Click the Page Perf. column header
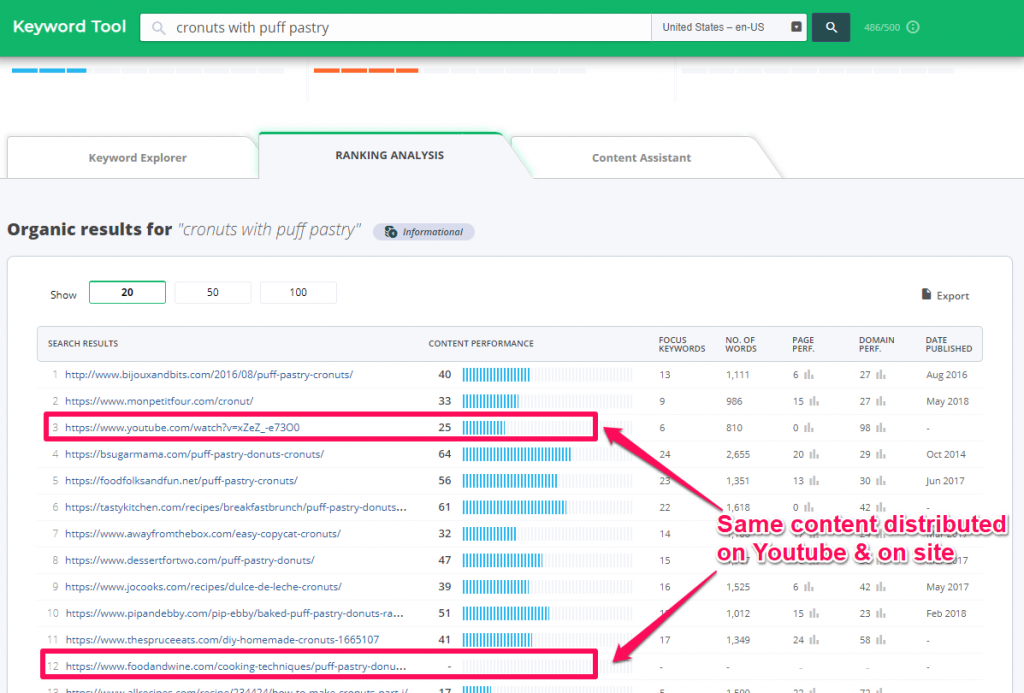 [x=803, y=344]
